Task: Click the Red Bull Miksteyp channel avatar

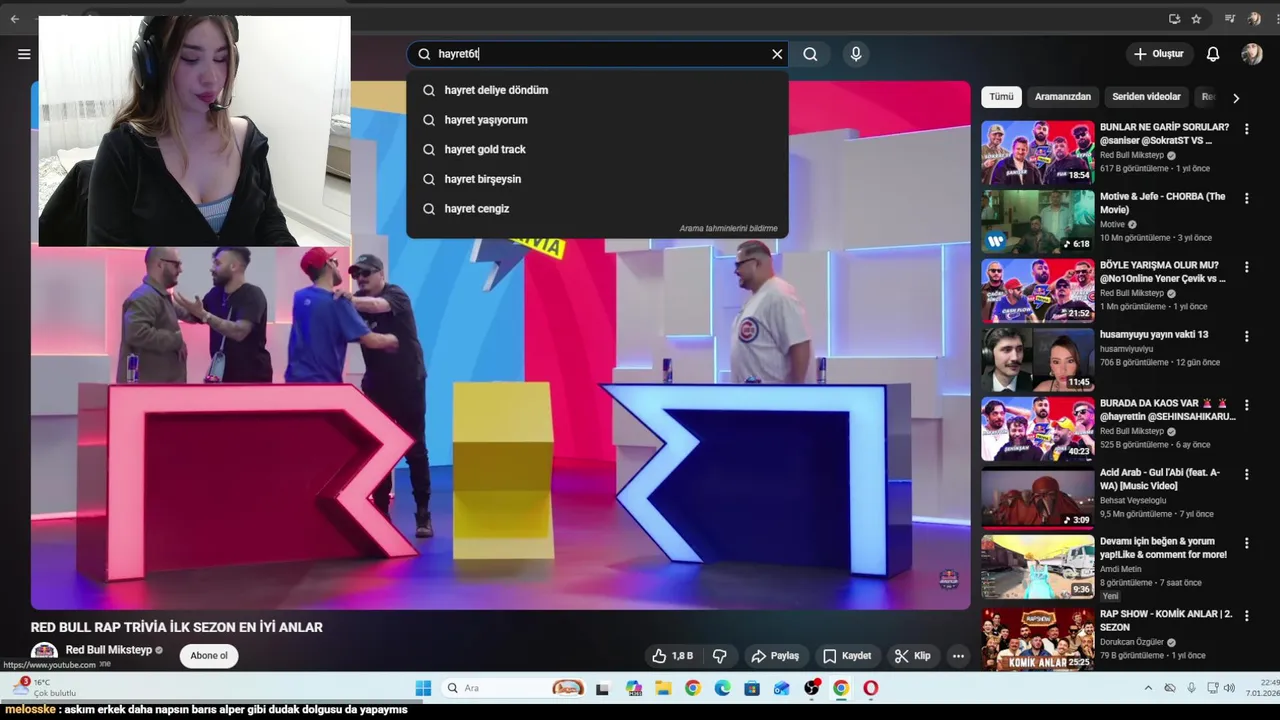Action: tap(44, 652)
